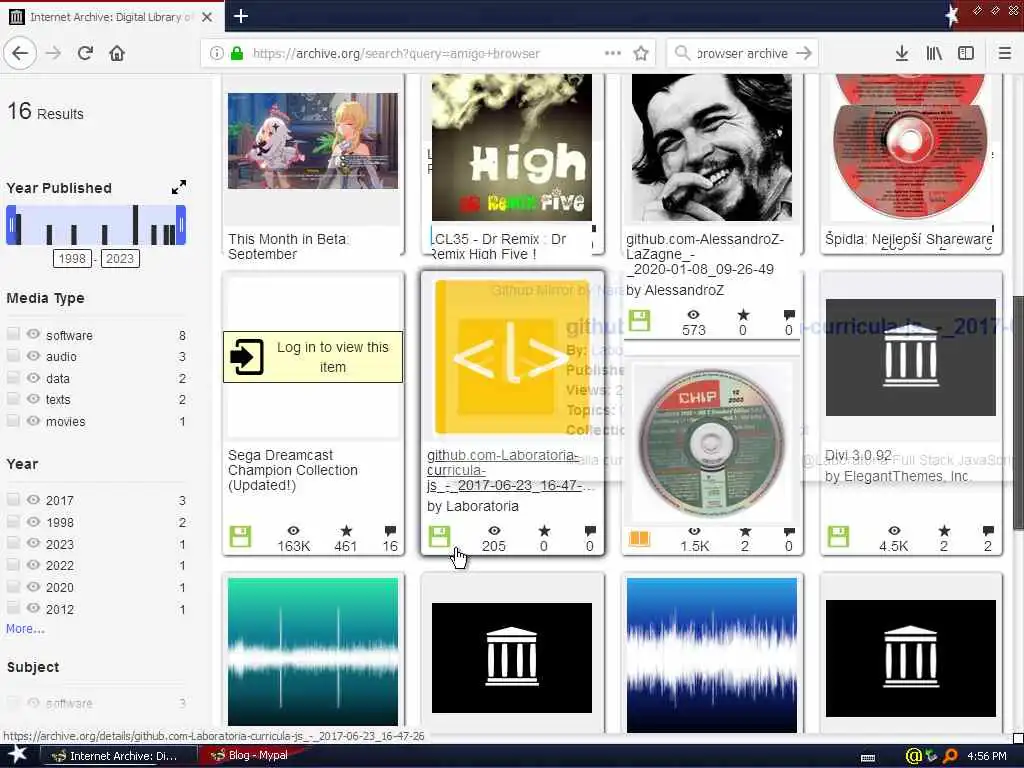Open the High Five remix album thumbnail

[x=512, y=148]
